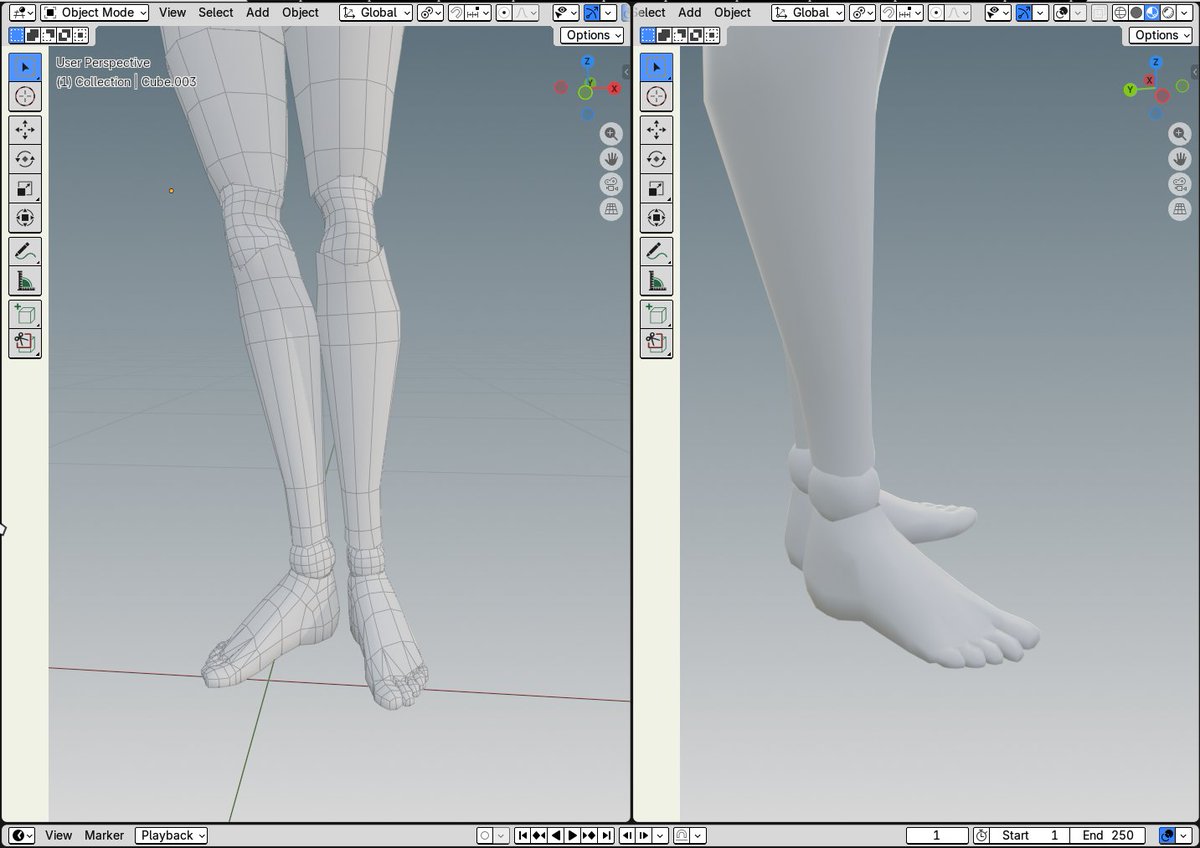Toggle snapping magnet in left viewport header
1200x848 pixels.
pyautogui.click(x=456, y=13)
